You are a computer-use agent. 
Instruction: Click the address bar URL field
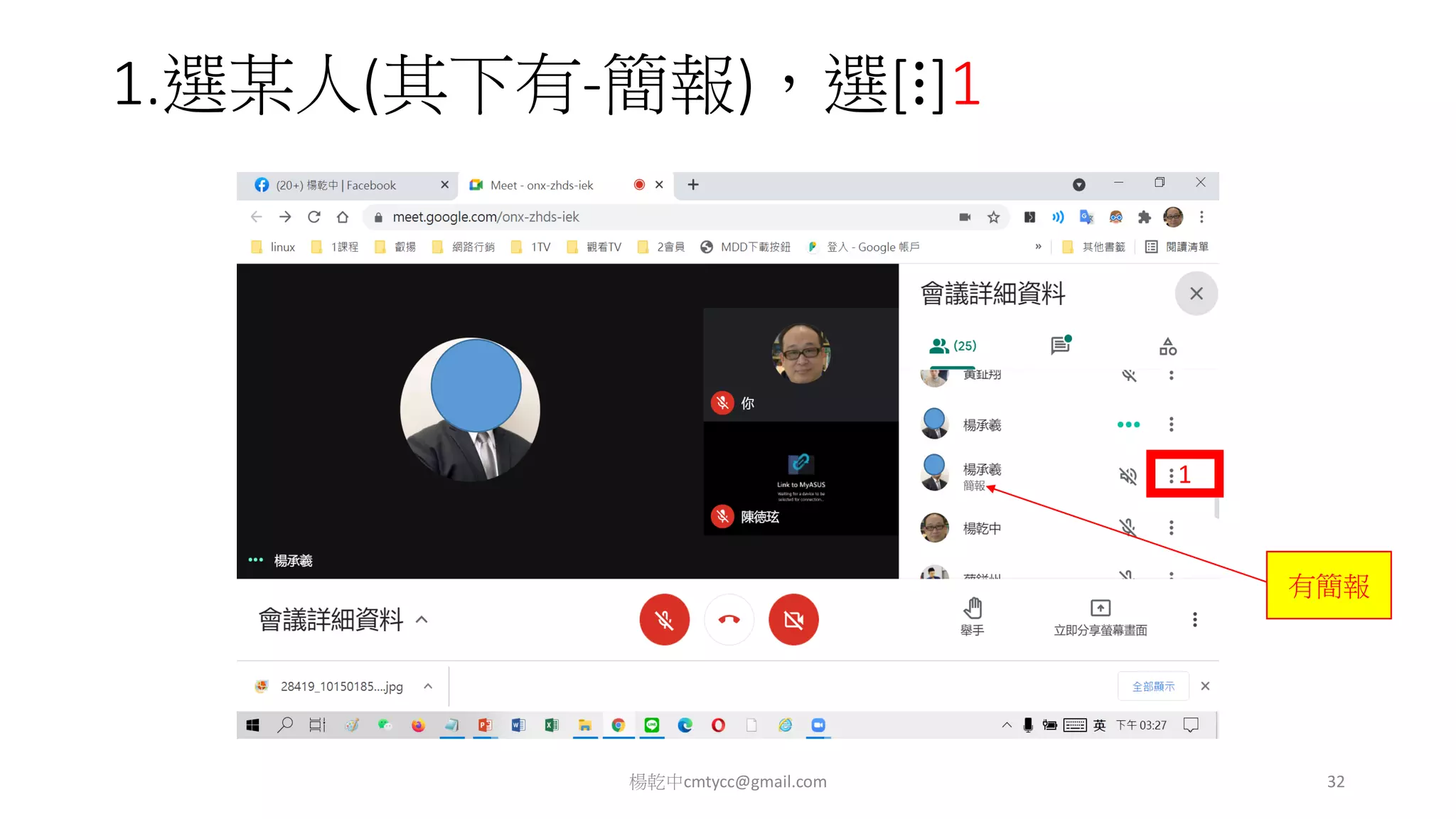661,217
